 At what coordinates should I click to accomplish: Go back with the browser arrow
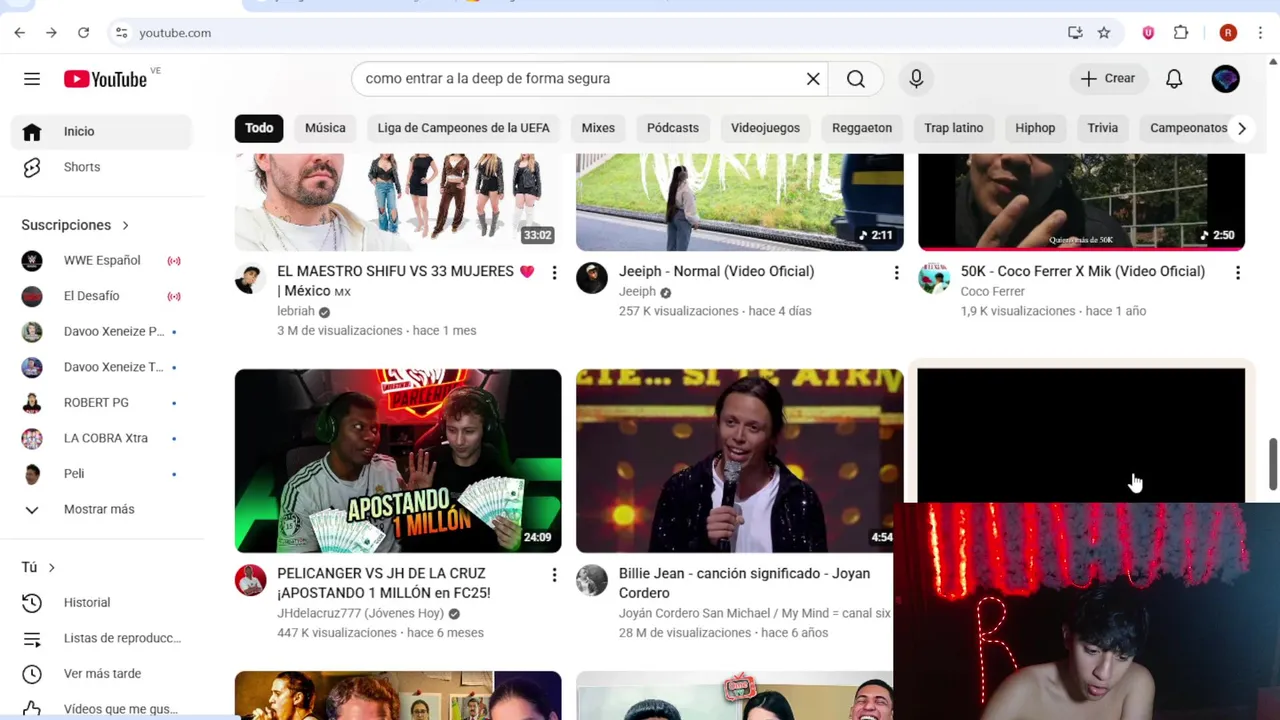click(x=20, y=33)
